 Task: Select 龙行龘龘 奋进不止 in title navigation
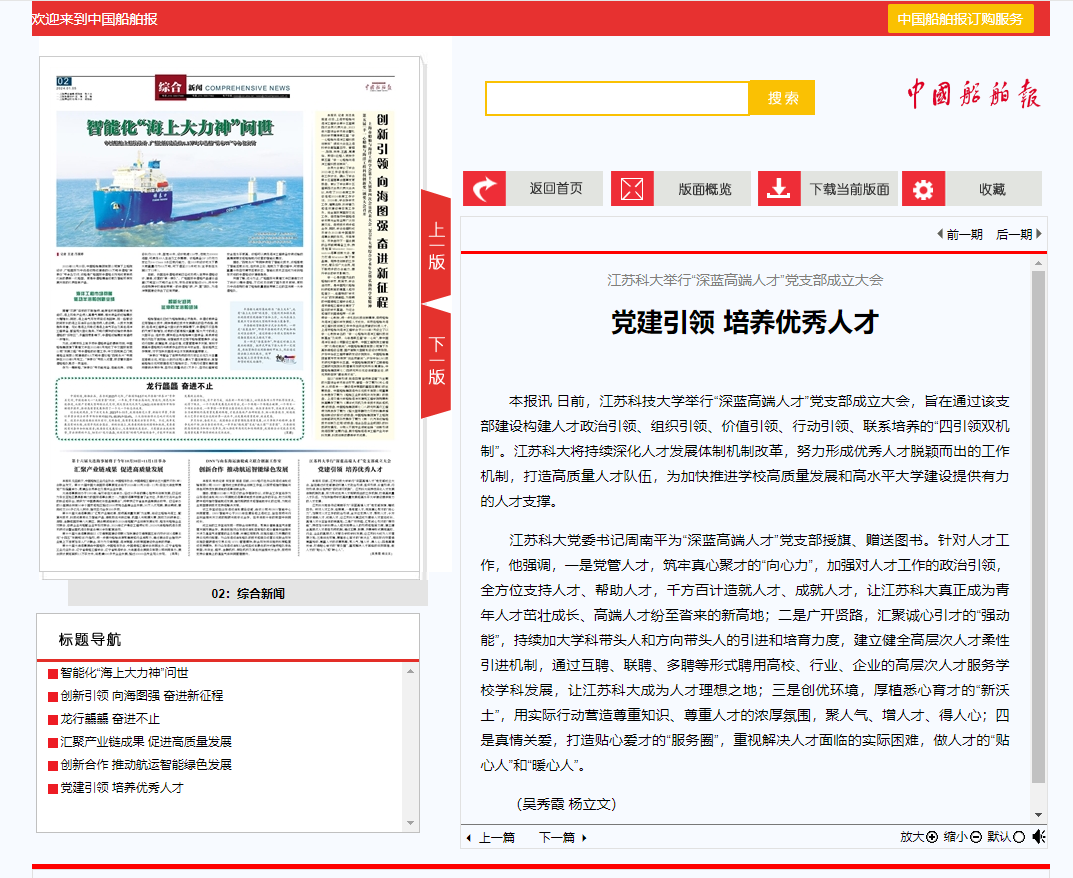click(110, 719)
